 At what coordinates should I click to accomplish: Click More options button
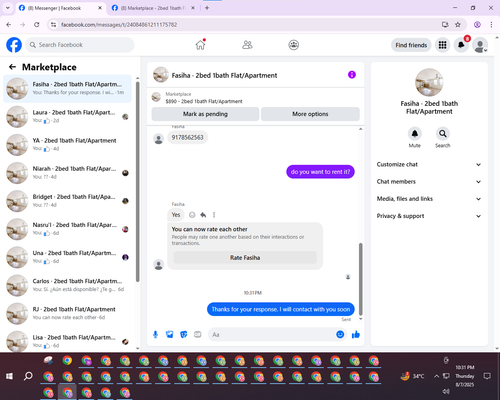(x=310, y=114)
